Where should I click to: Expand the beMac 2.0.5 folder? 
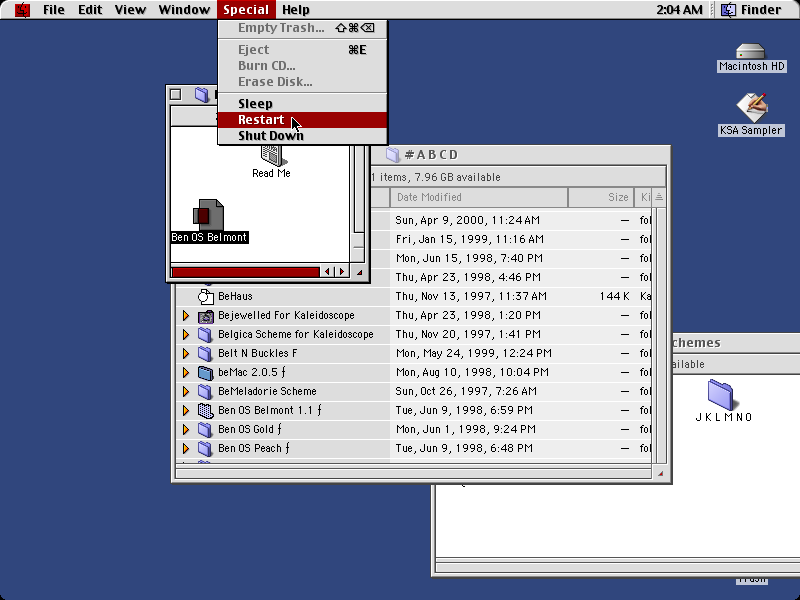click(186, 373)
